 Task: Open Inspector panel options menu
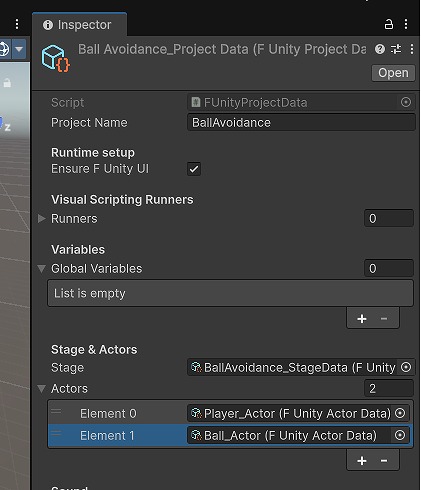(x=406, y=24)
